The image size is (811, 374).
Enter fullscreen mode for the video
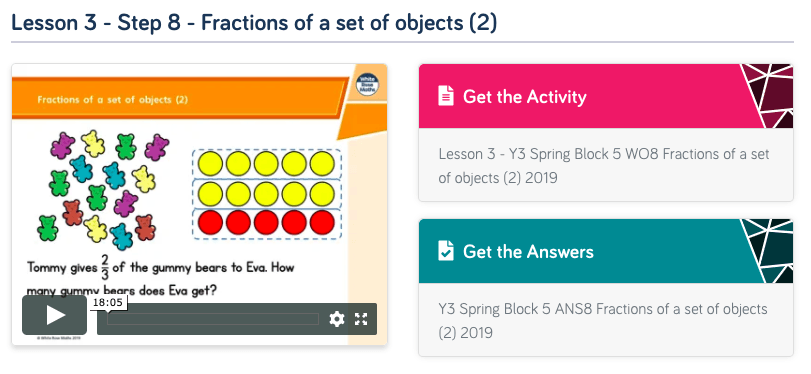(x=361, y=319)
